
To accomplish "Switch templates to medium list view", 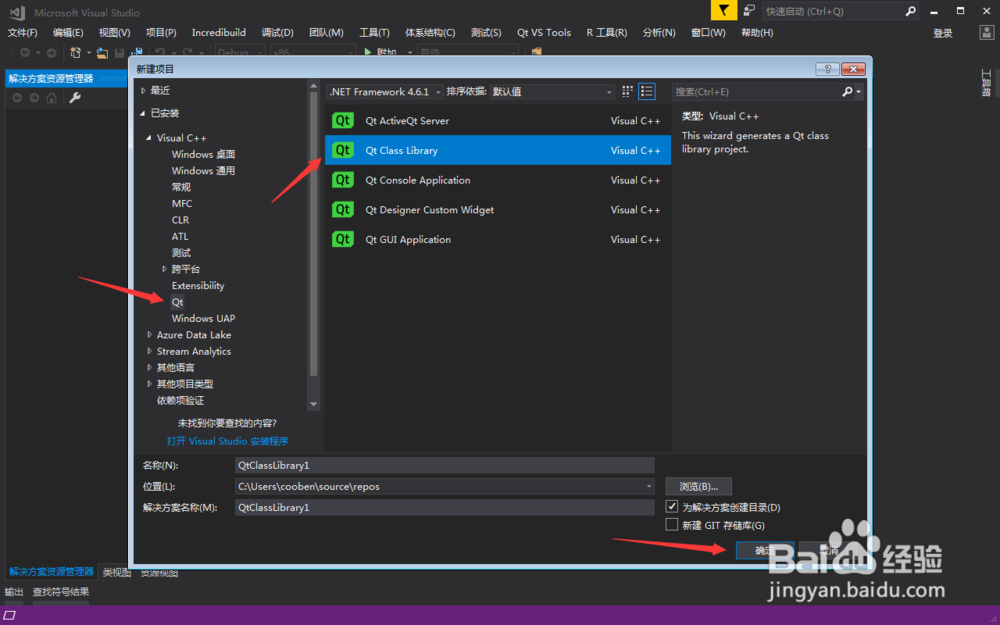I will pyautogui.click(x=647, y=91).
